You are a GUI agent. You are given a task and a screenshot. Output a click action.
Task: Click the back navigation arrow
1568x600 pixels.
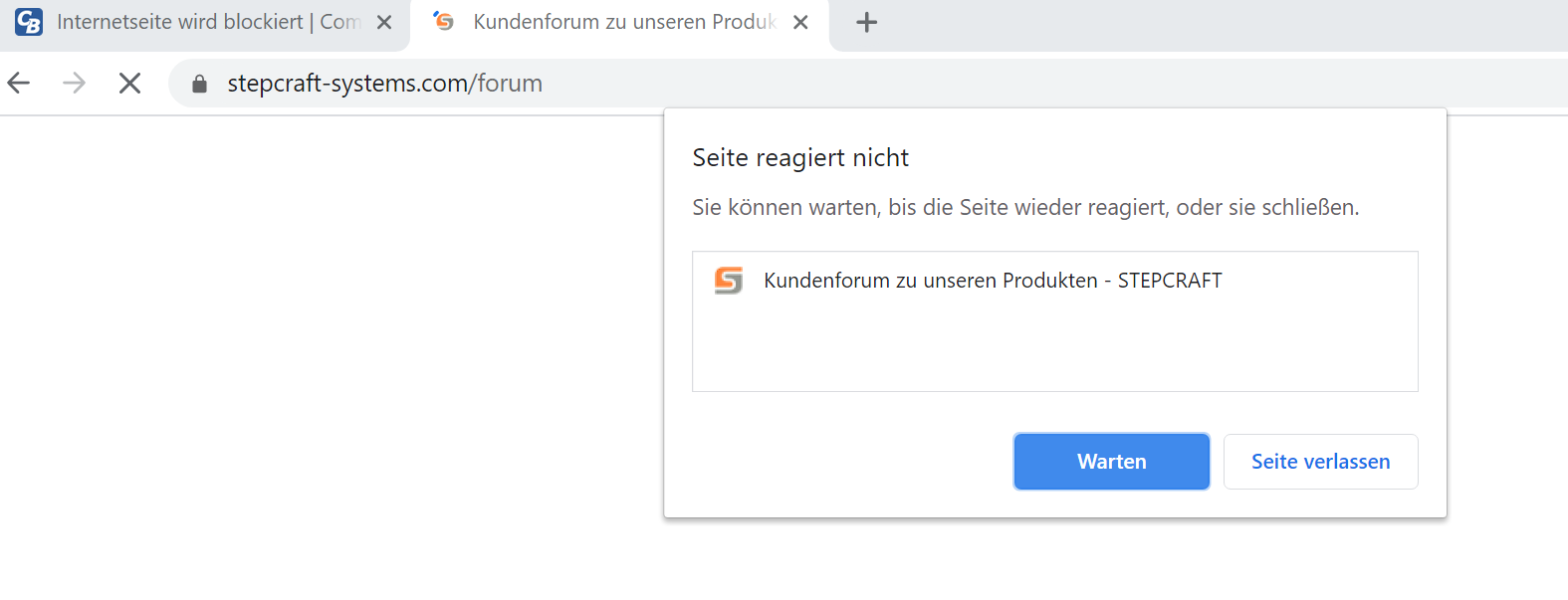[19, 84]
